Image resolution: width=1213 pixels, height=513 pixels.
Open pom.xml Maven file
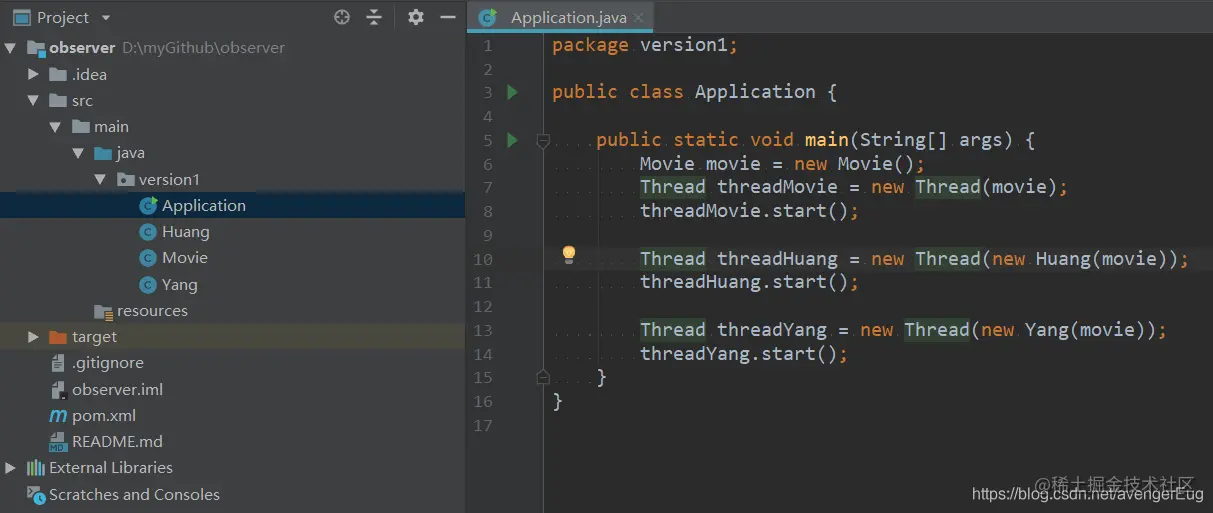(104, 416)
